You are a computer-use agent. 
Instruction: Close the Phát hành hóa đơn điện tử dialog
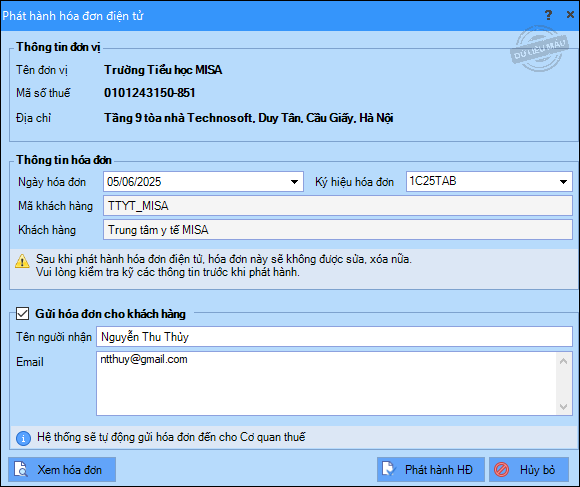click(570, 15)
